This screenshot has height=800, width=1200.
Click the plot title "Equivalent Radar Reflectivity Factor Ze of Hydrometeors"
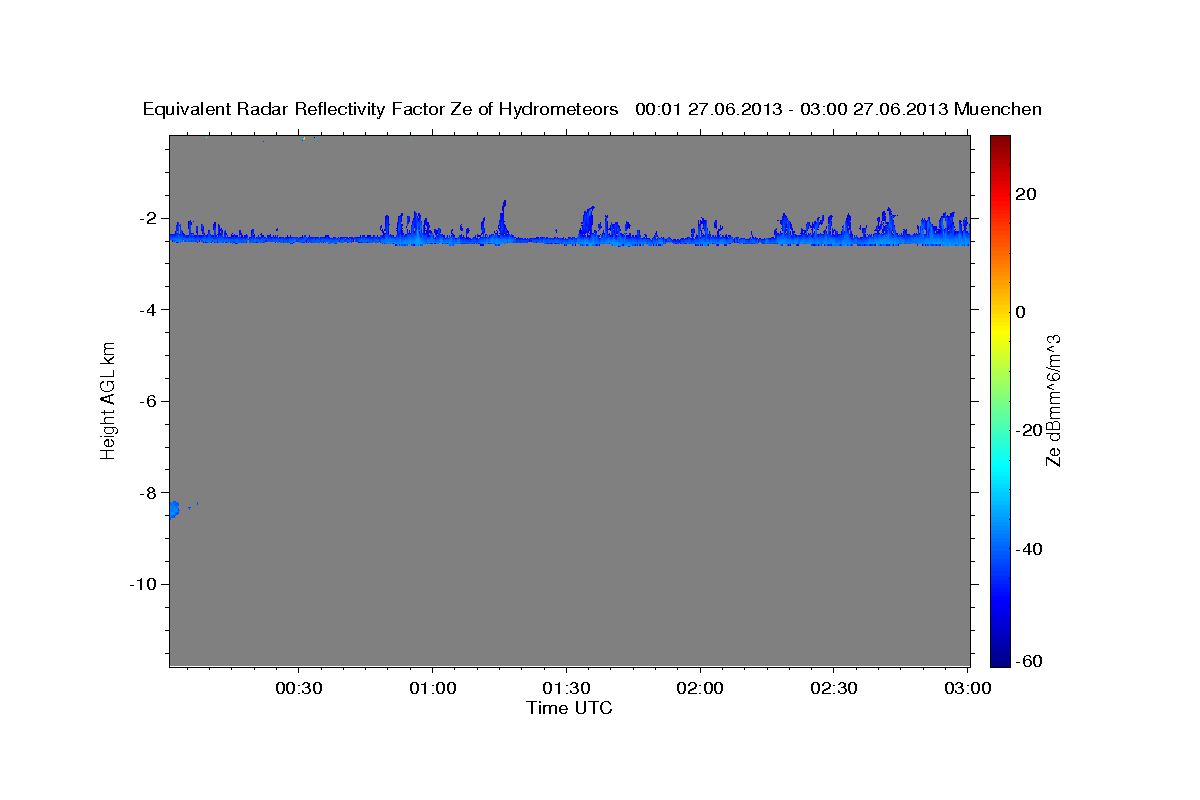tap(381, 109)
